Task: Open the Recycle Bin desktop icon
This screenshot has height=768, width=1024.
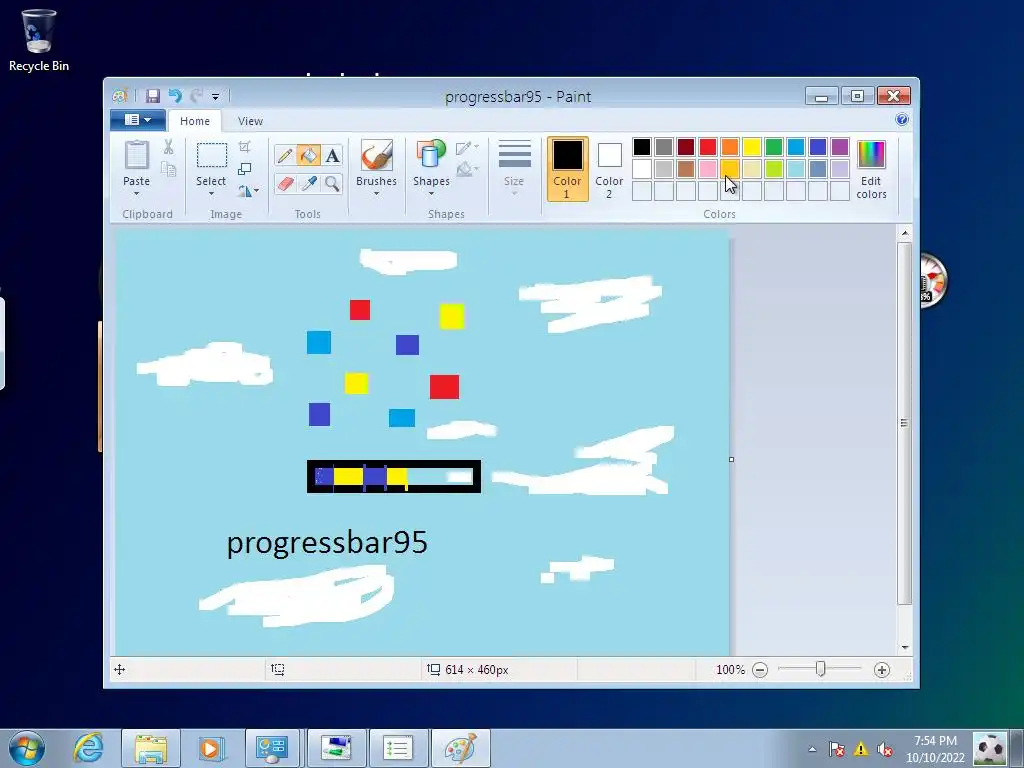Action: pyautogui.click(x=39, y=40)
